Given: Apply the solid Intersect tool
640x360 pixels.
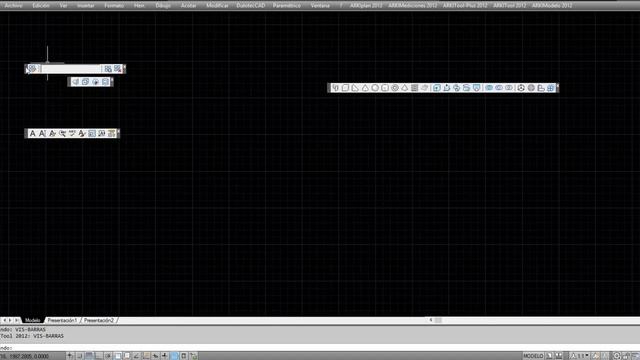Looking at the screenshot, I should coord(509,88).
